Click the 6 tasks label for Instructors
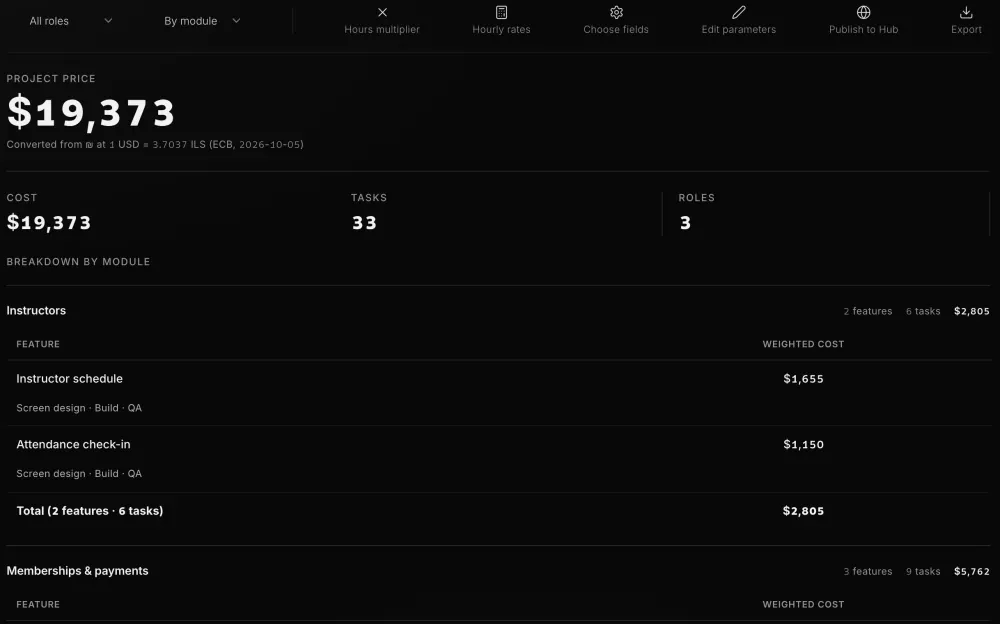1000x624 pixels. pyautogui.click(x=923, y=311)
